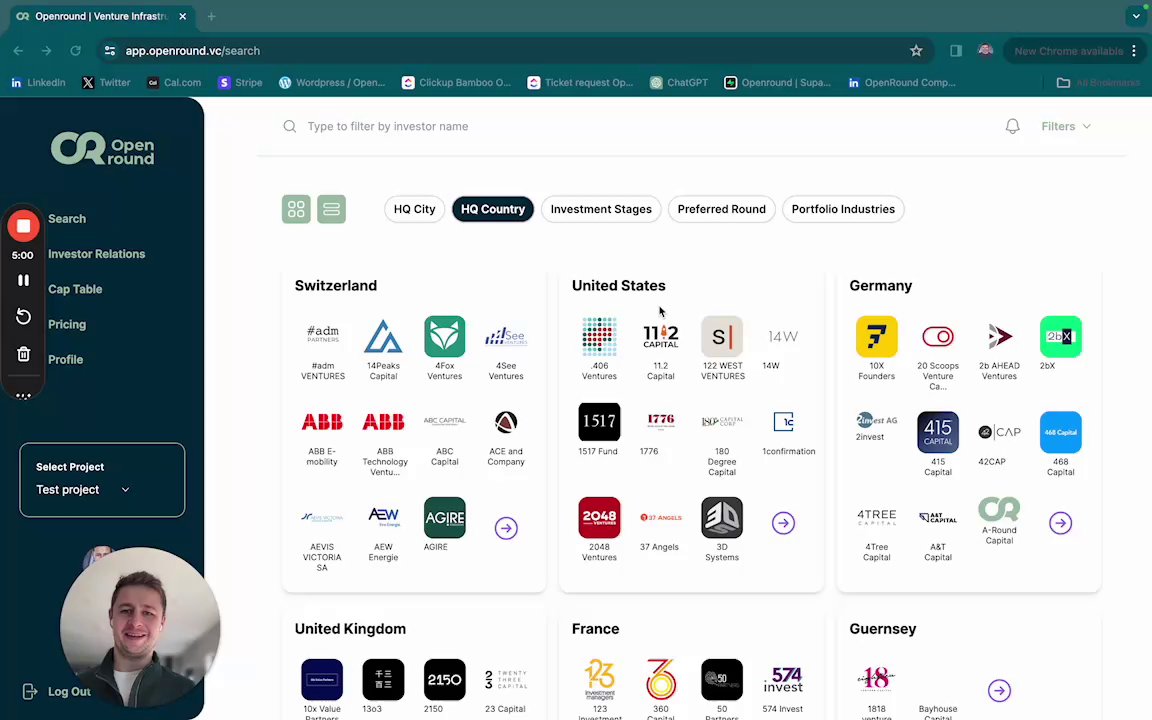This screenshot has height=720, width=1152.
Task: Open more recording options ellipsis
Action: pyautogui.click(x=24, y=396)
